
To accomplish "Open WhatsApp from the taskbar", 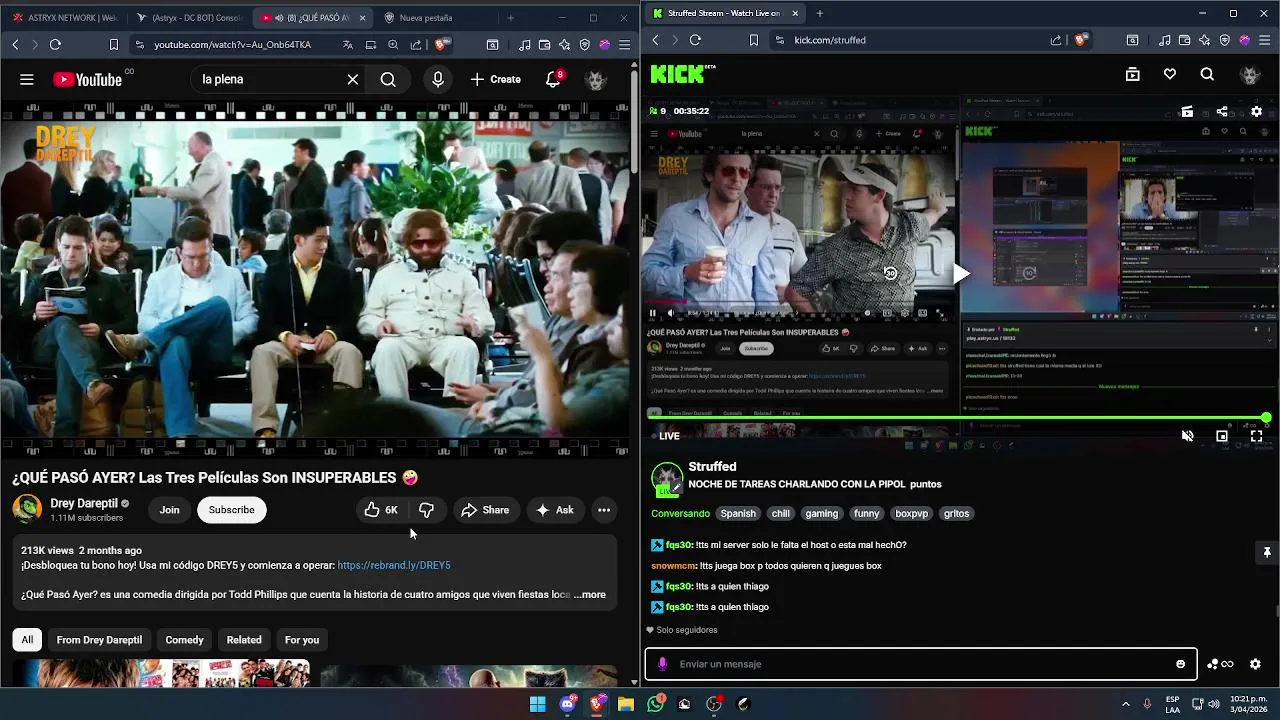I will pos(655,704).
